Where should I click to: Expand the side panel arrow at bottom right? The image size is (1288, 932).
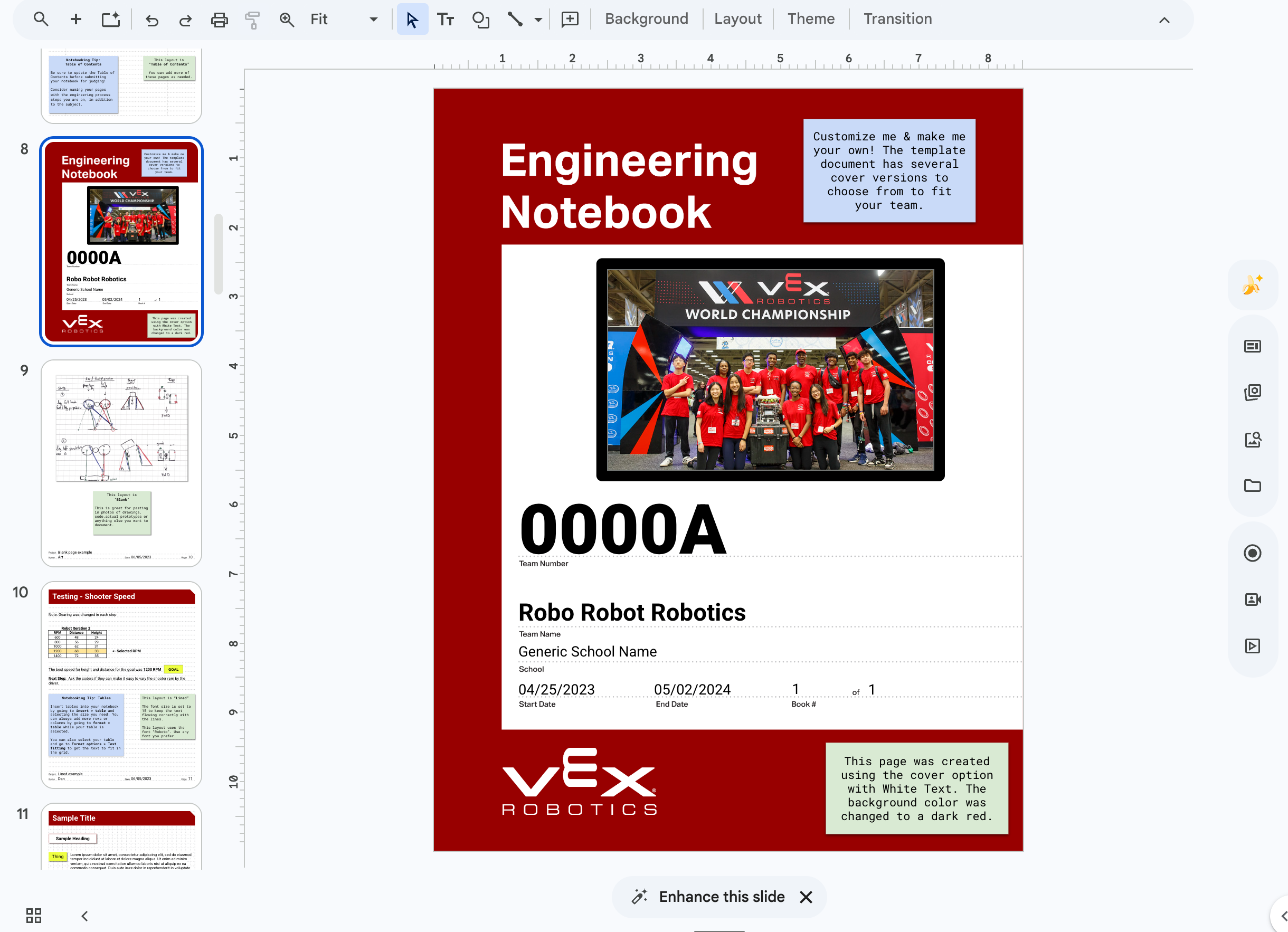(x=1282, y=916)
